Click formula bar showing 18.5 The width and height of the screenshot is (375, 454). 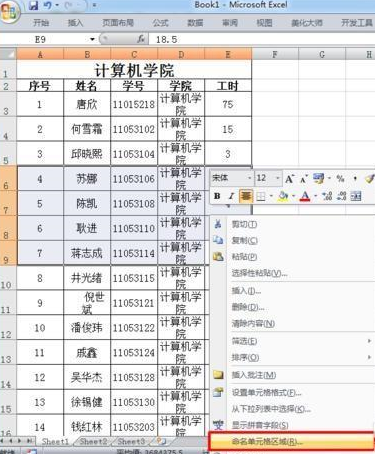click(x=263, y=40)
